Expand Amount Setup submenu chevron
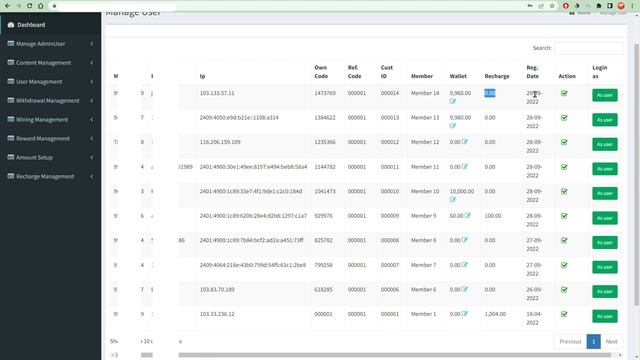Image resolution: width=640 pixels, height=360 pixels. (91, 157)
